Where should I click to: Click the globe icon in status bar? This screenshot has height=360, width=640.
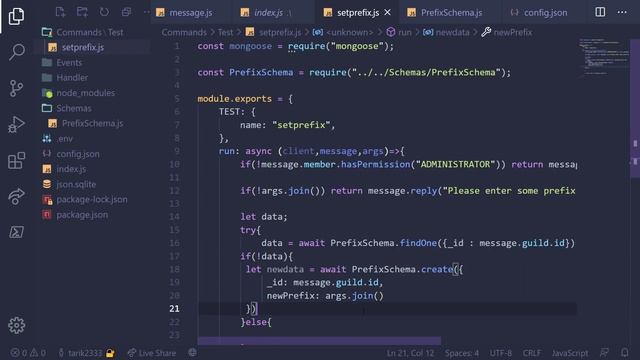tap(192, 352)
